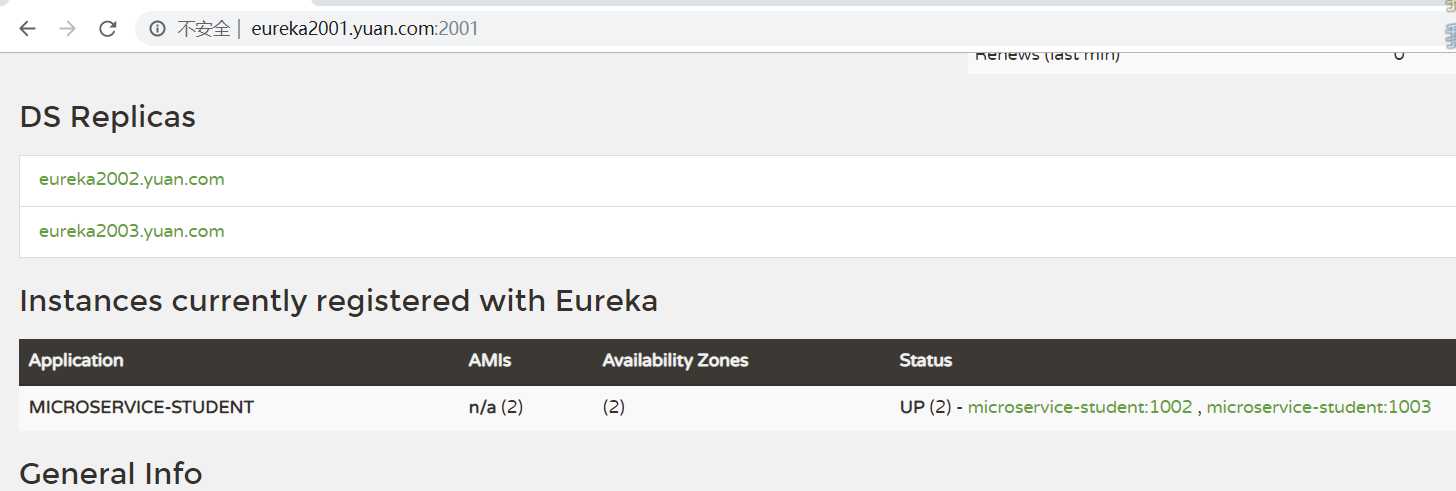1456x491 pixels.
Task: Click the Status column header
Action: 926,360
